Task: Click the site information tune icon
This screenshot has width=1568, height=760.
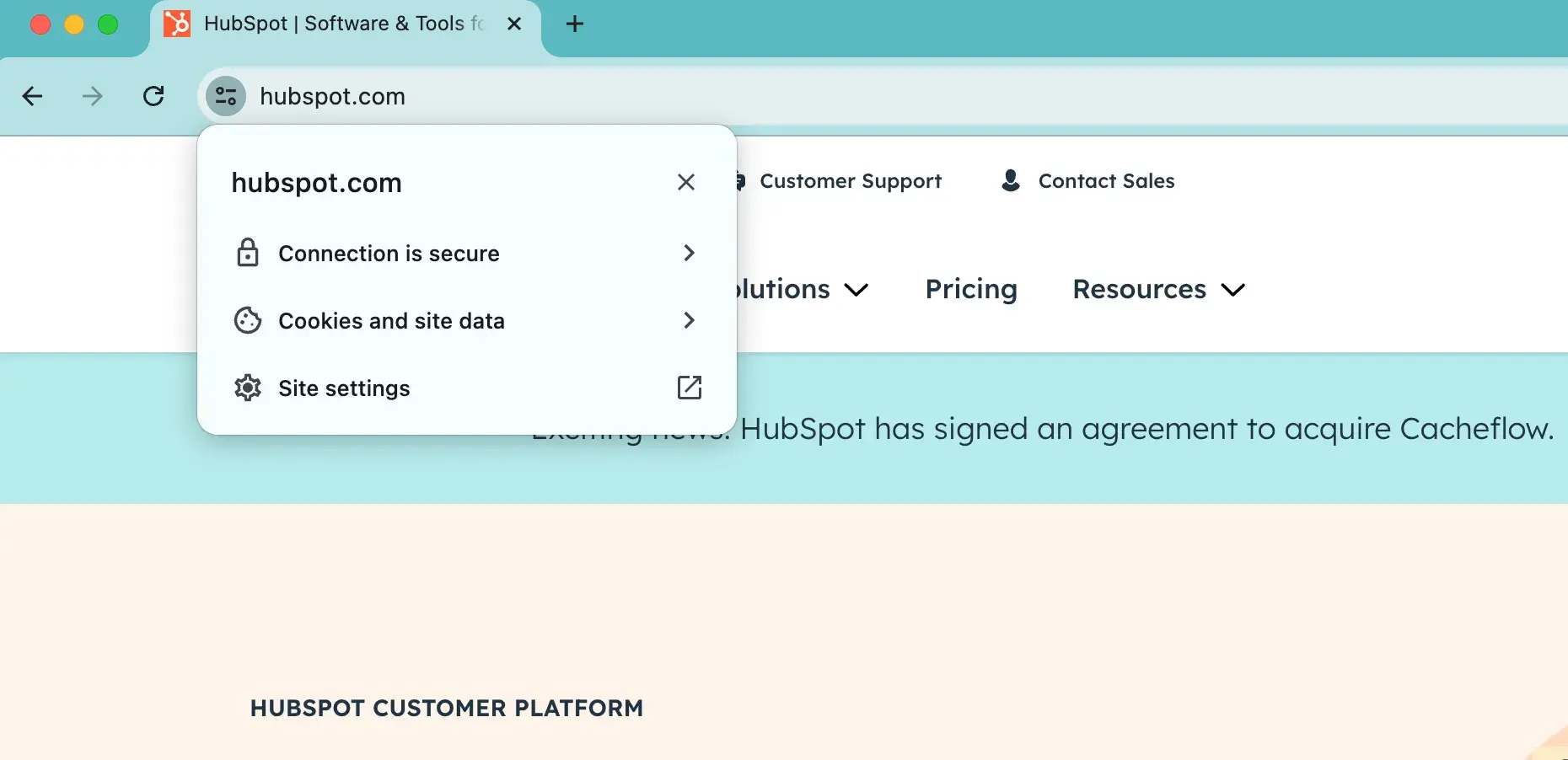Action: click(x=226, y=96)
